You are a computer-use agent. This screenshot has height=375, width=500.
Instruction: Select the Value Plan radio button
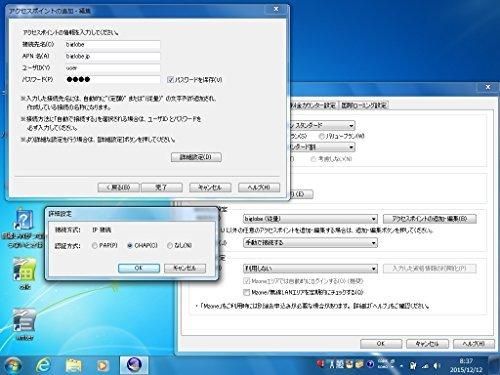coord(322,136)
